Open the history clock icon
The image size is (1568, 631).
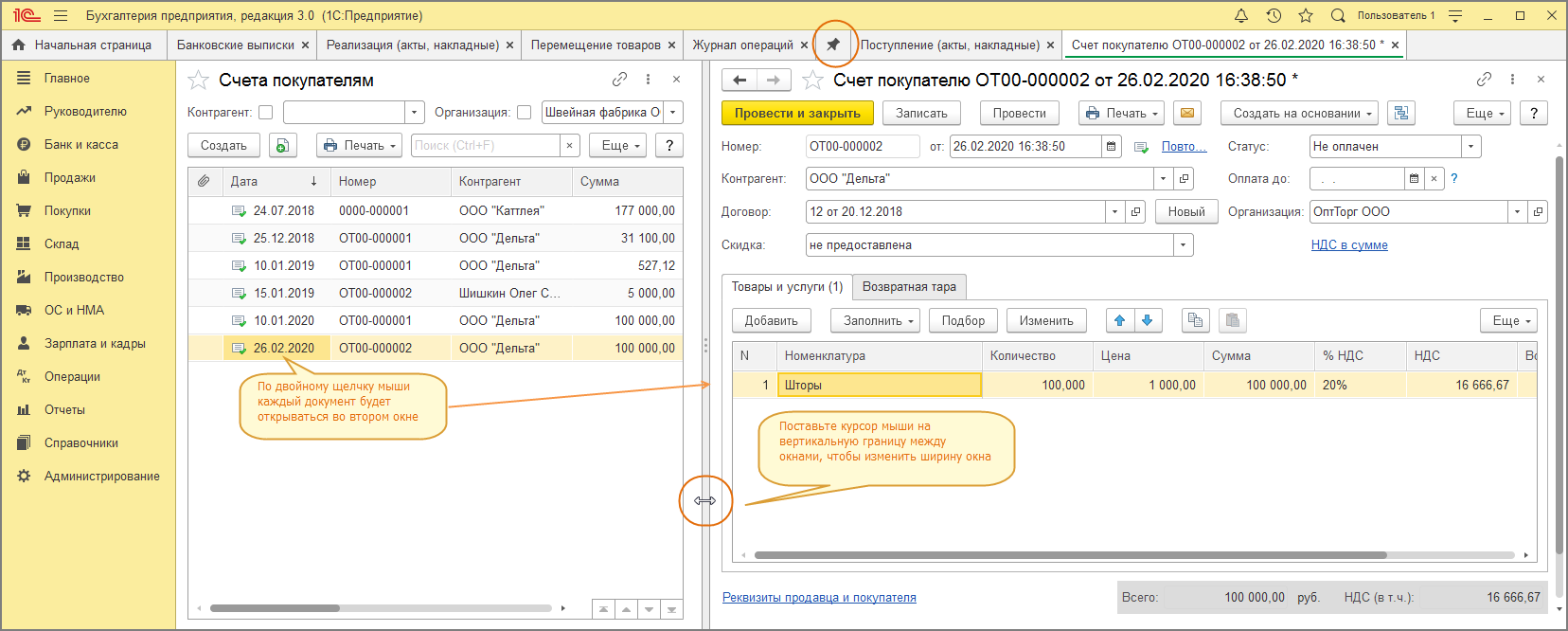coord(1274,15)
